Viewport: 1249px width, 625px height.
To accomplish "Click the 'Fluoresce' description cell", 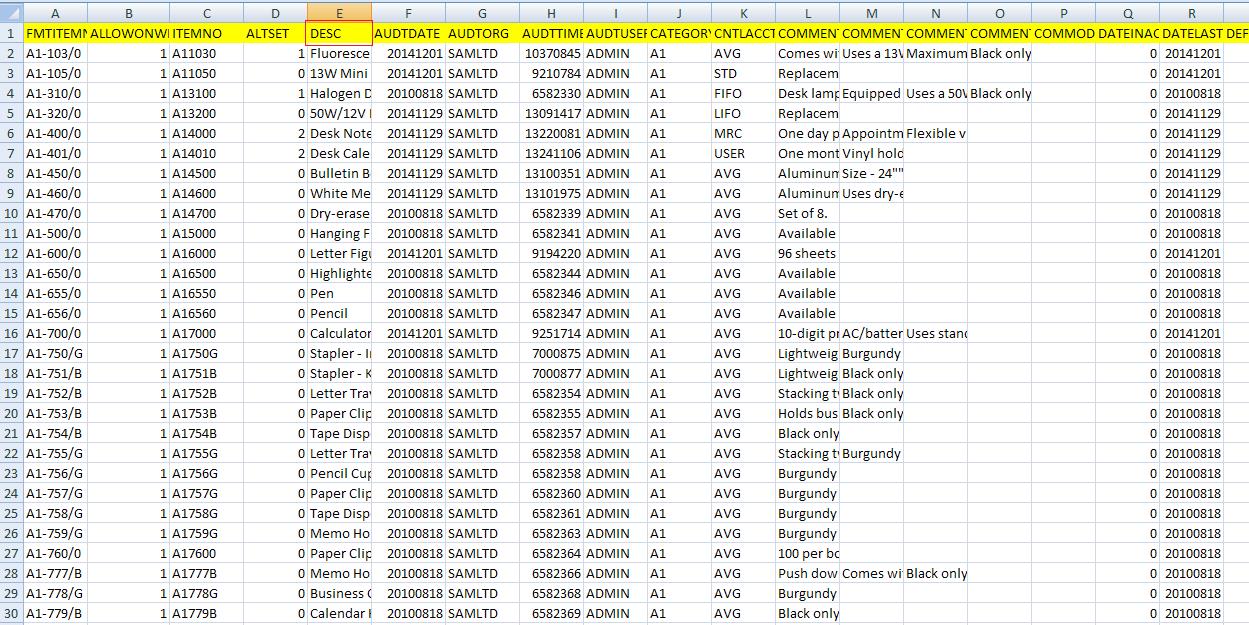I will click(339, 53).
